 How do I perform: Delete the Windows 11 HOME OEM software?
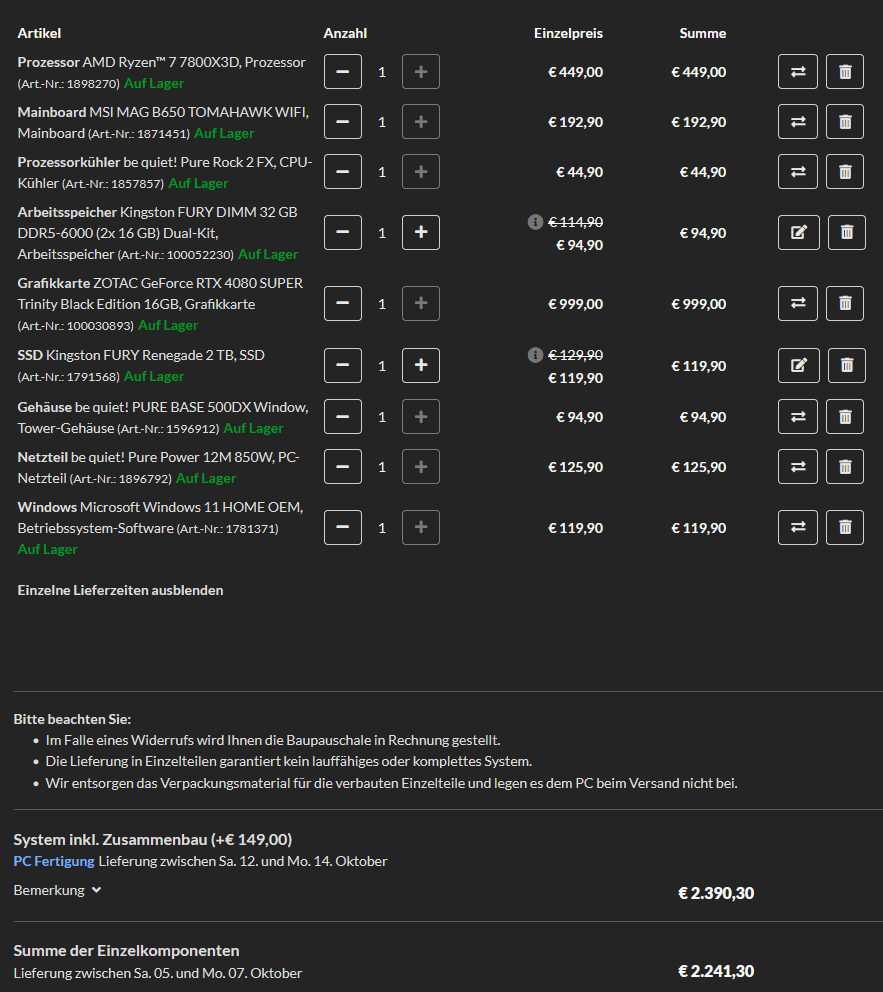845,527
